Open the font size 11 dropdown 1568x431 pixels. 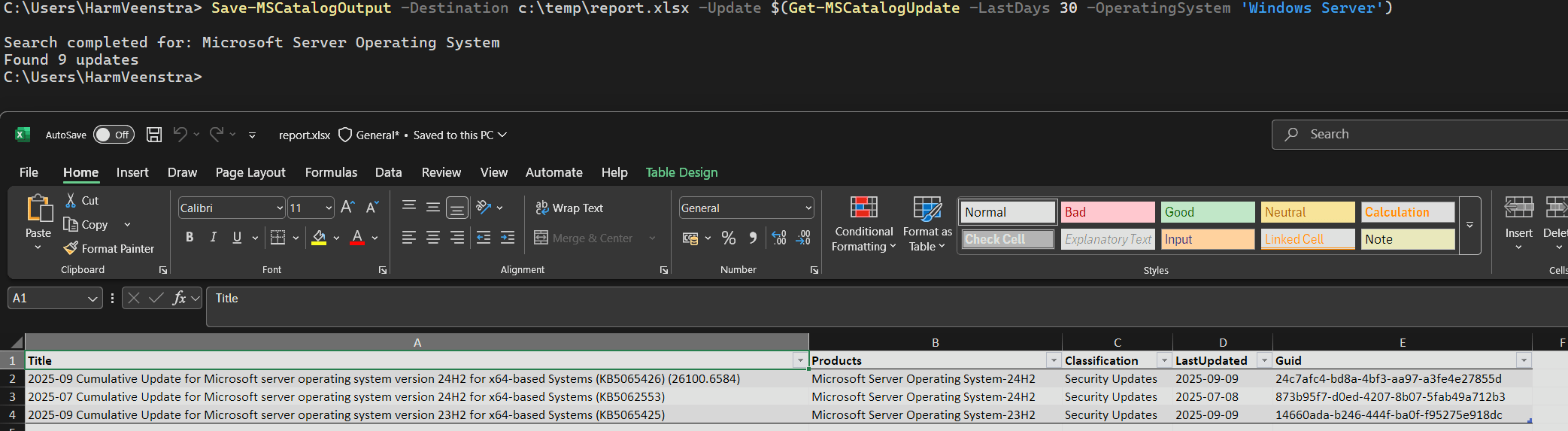click(x=329, y=208)
